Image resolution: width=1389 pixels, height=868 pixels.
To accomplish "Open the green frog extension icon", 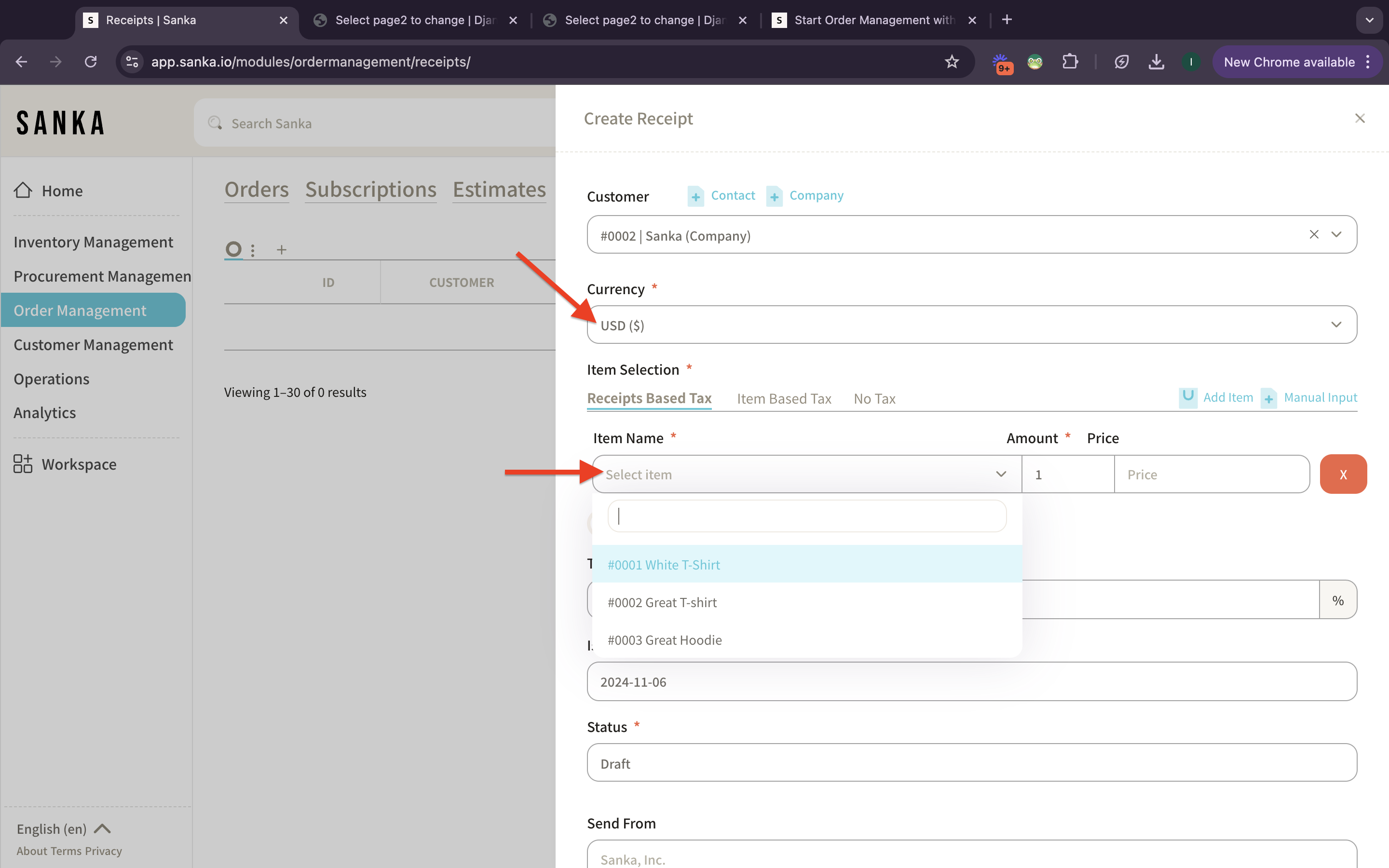I will click(1035, 61).
